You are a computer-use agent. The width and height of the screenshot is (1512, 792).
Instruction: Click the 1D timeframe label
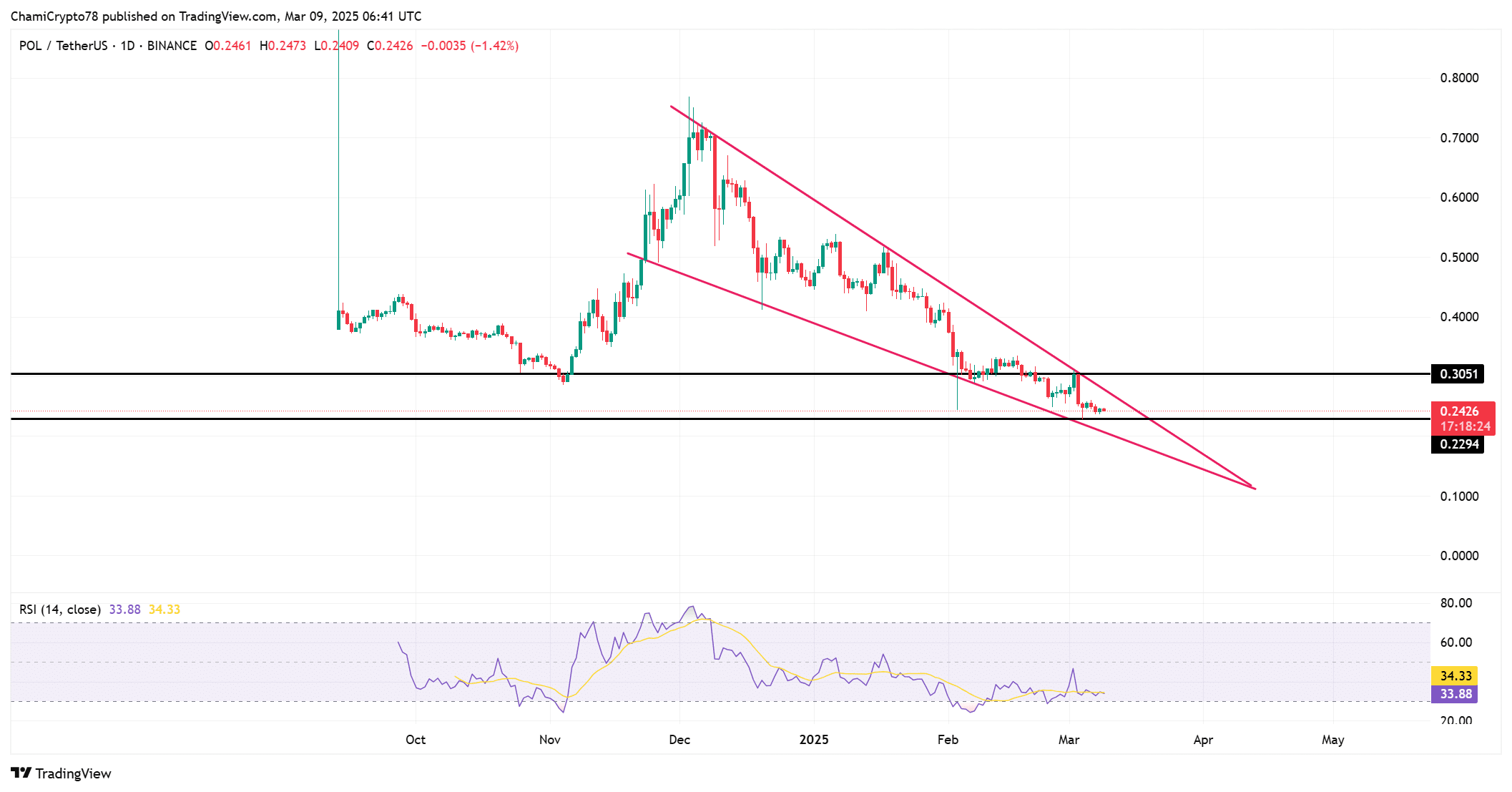[127, 46]
